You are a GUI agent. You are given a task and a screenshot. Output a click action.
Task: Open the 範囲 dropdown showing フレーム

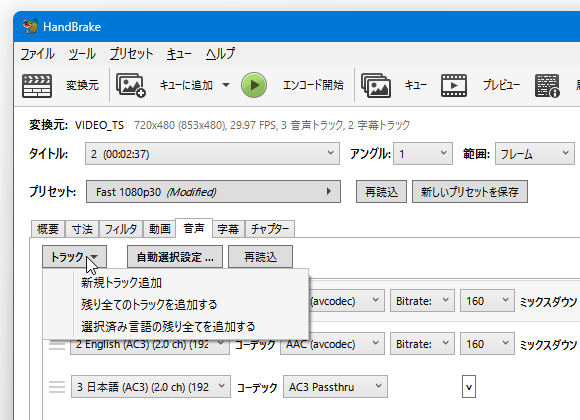click(535, 154)
